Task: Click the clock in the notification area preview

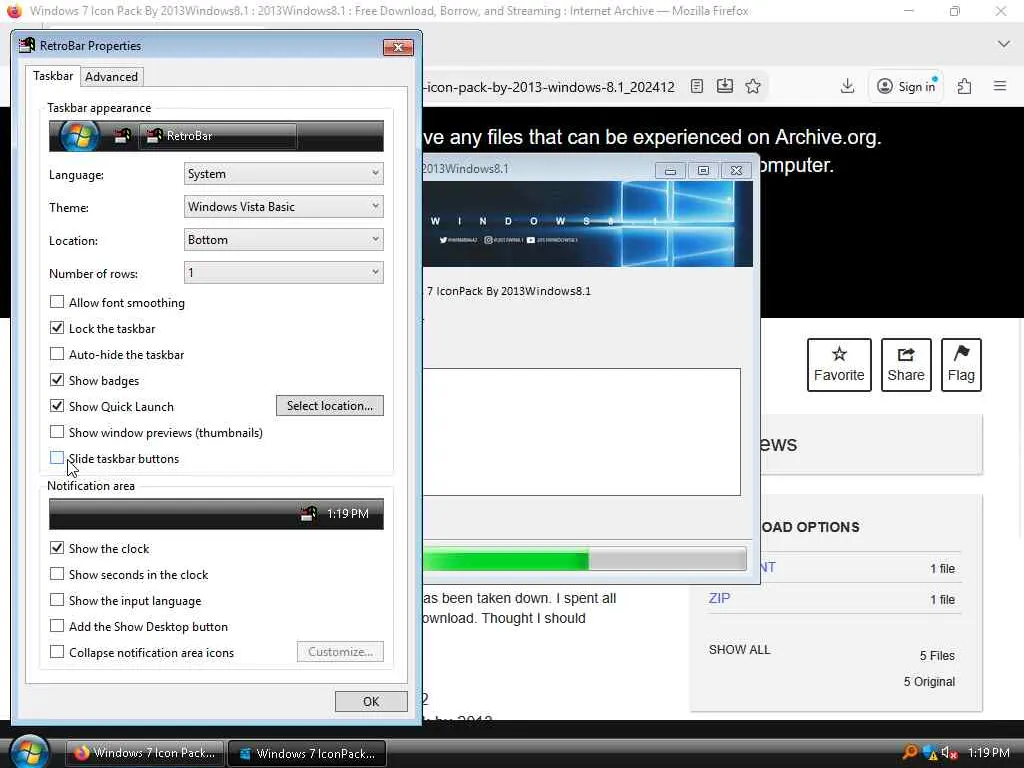Action: [x=348, y=514]
